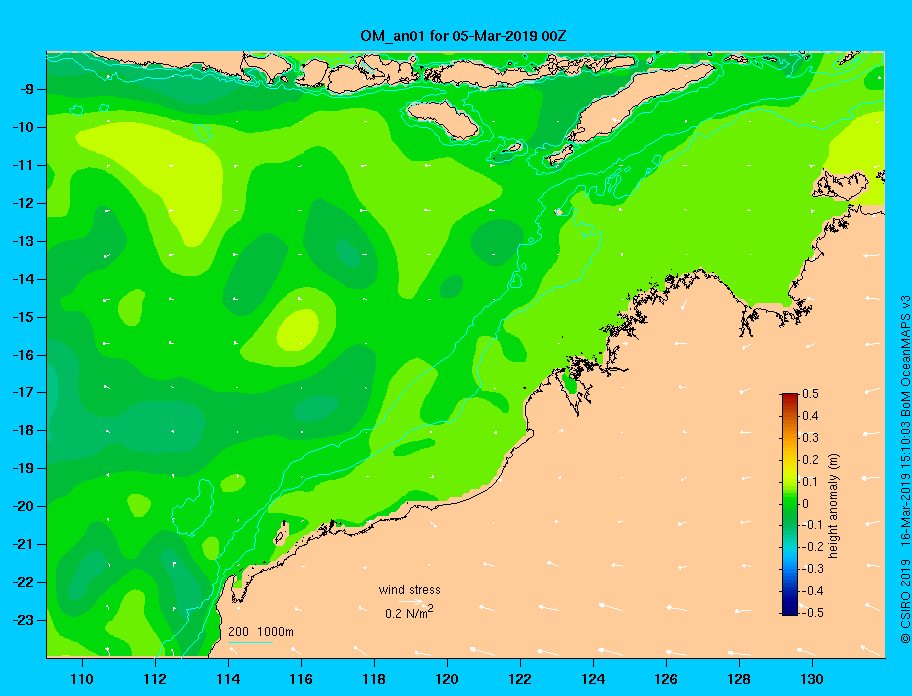Click the longitude axis label 110
The height and width of the screenshot is (696, 912).
click(82, 679)
